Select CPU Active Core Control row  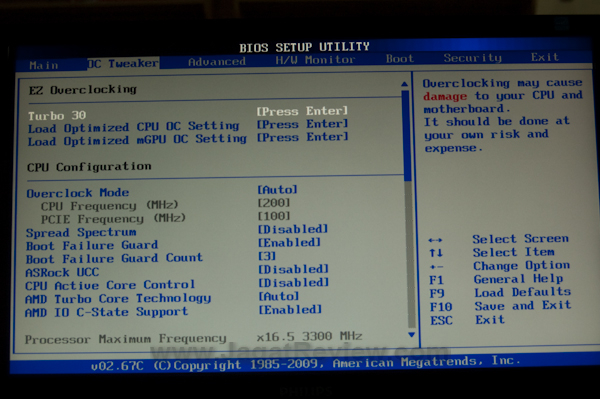(110, 285)
